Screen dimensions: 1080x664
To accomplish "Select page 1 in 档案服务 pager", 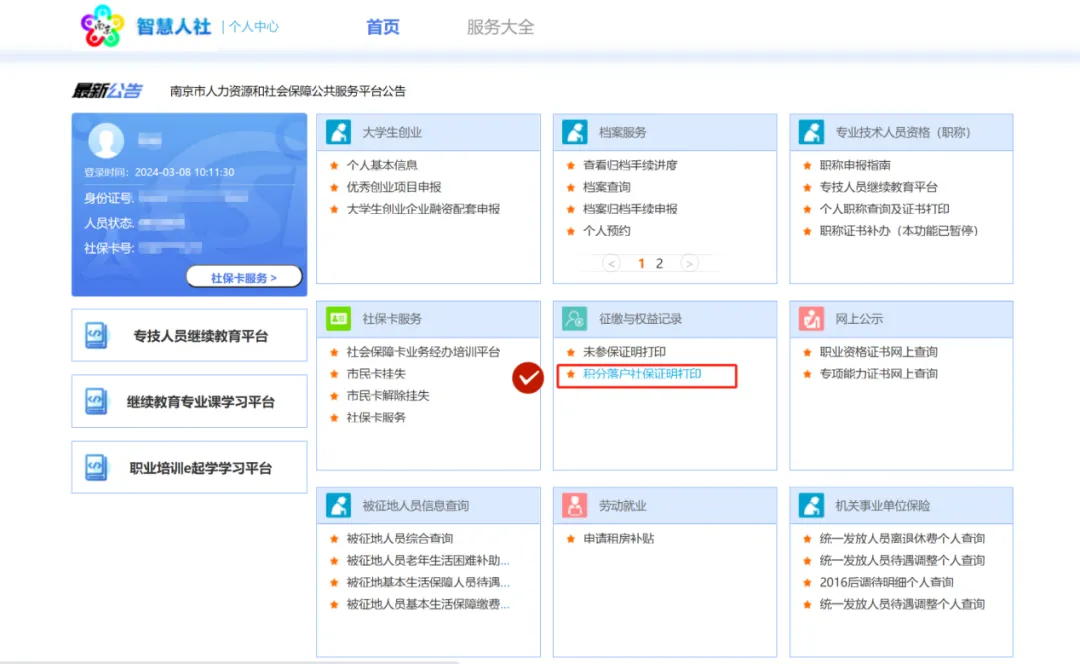I will (x=641, y=263).
